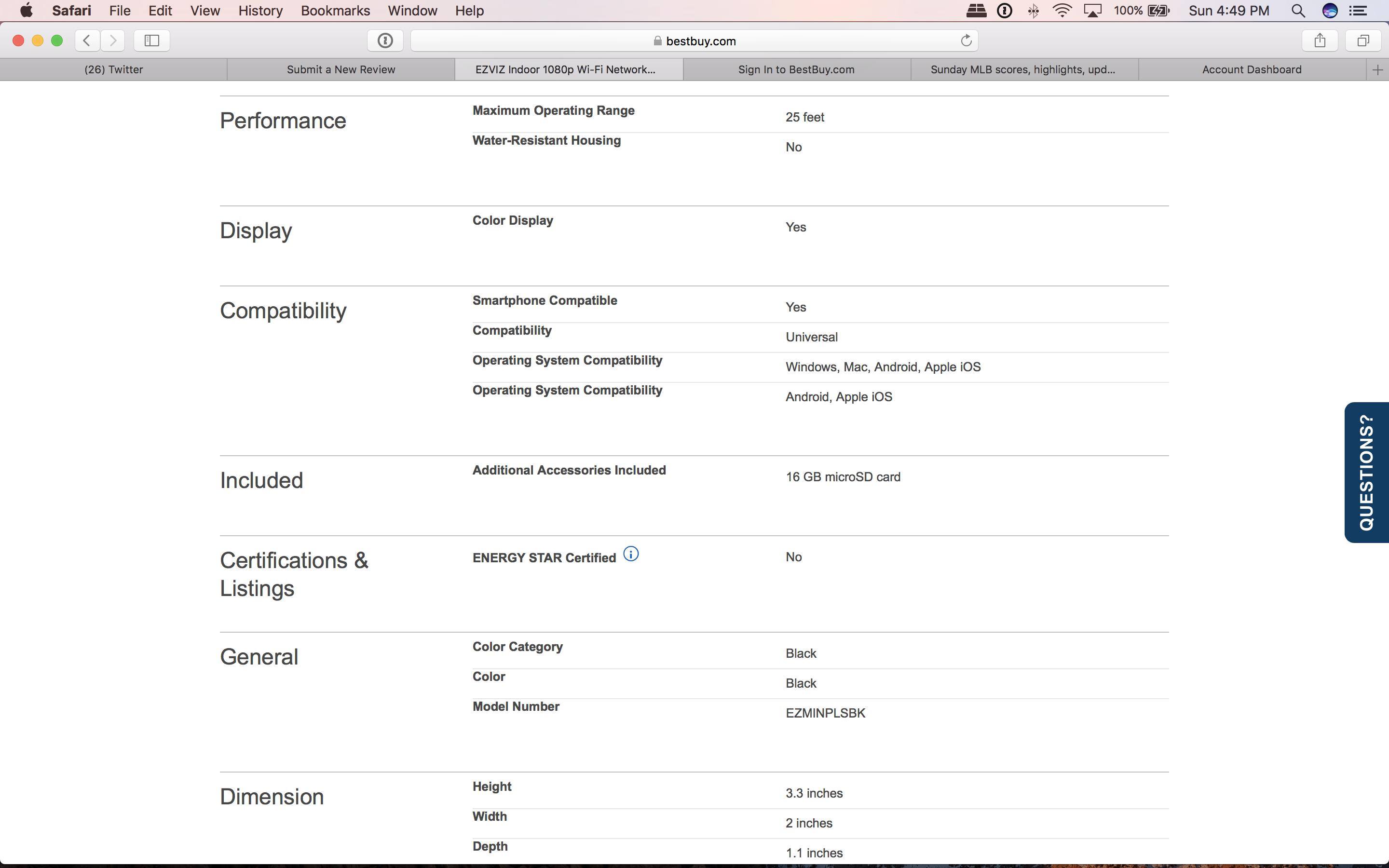This screenshot has height=868, width=1389.
Task: Open Spotlight search from the menu bar
Action: 1298,10
